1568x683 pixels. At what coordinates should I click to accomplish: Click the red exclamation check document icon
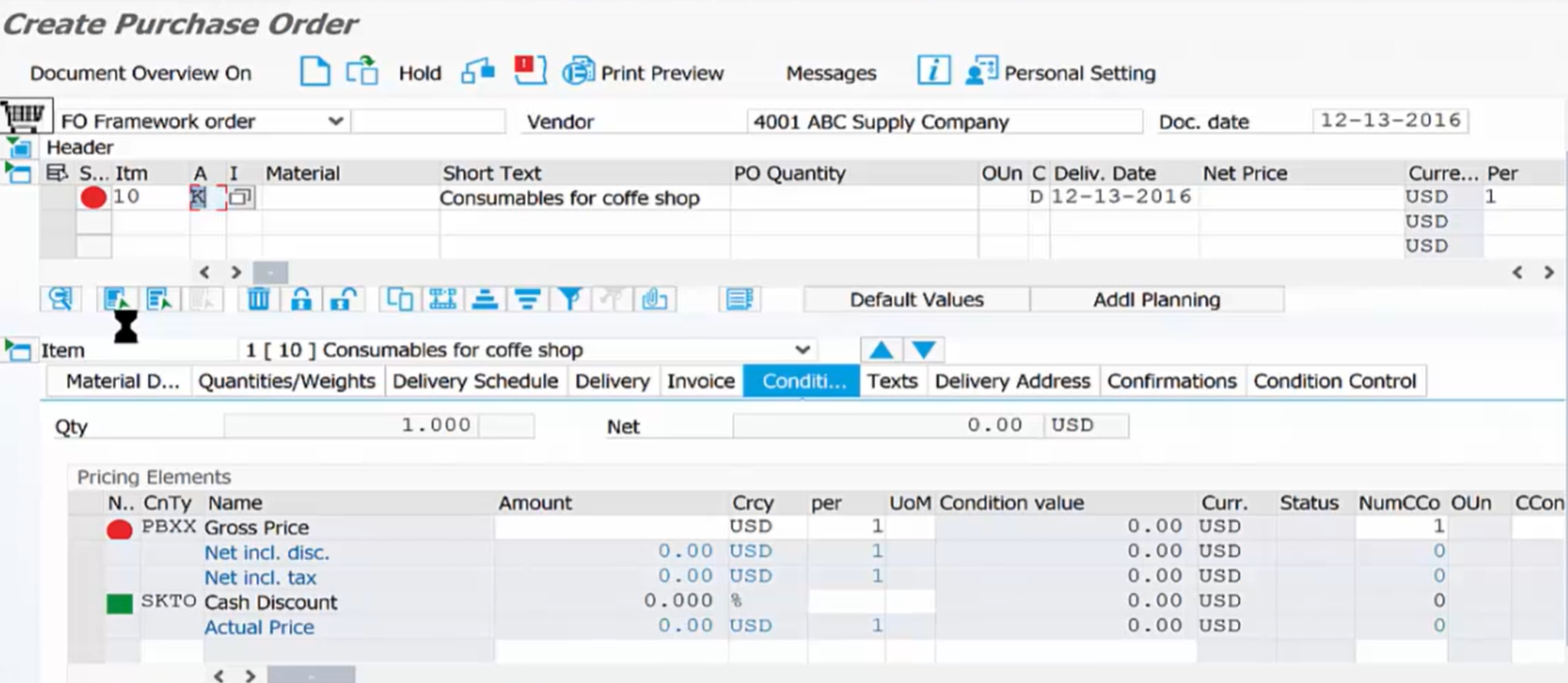530,71
